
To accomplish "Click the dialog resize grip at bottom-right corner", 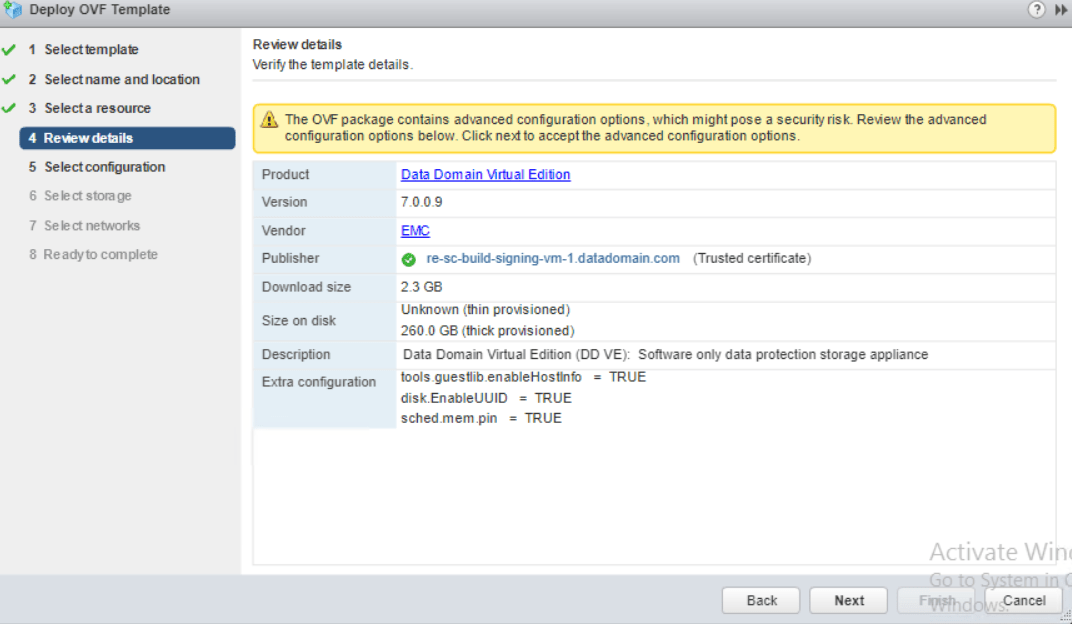I will click(1066, 617).
